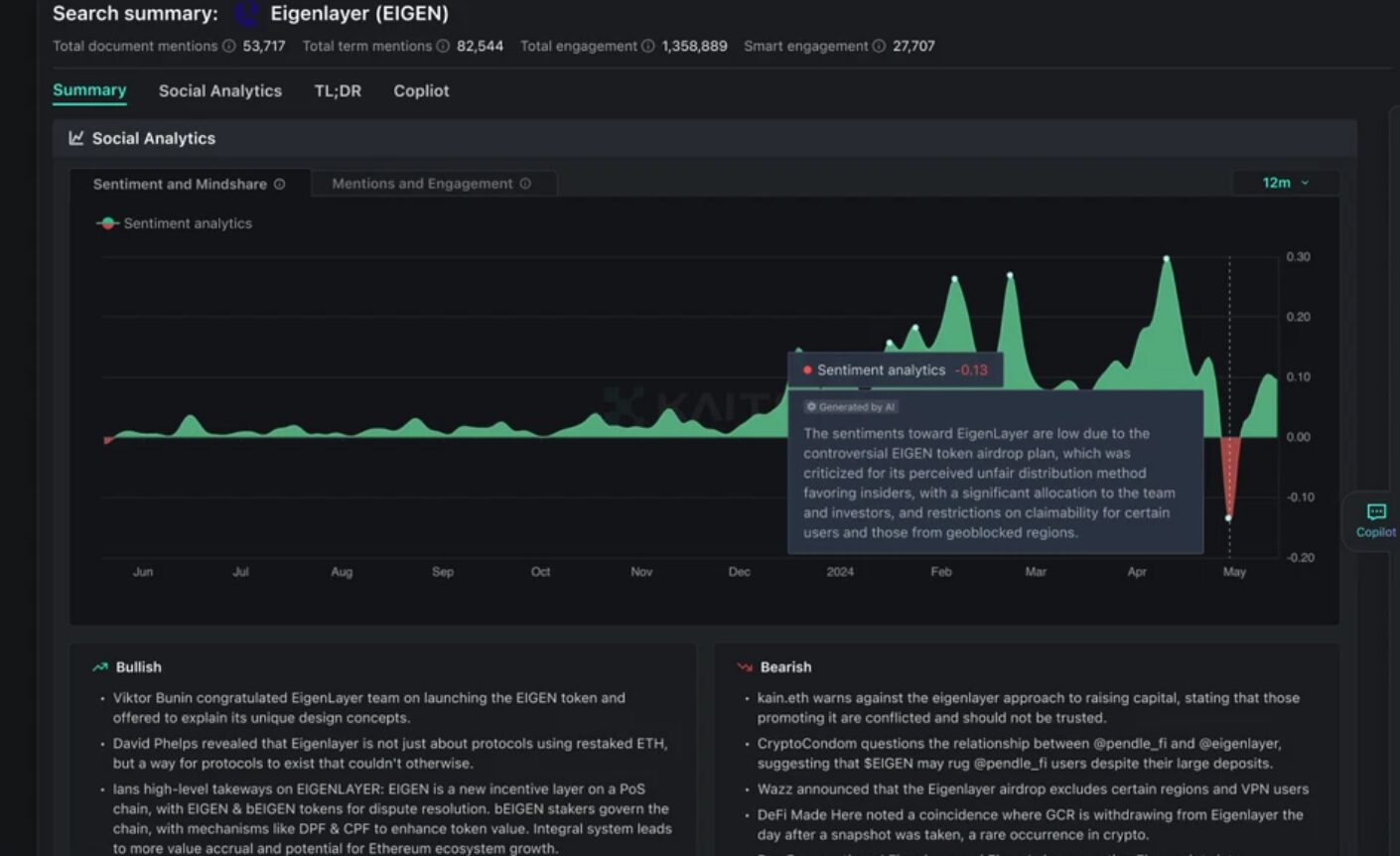Click the info icon beside Smart engagement
1400x856 pixels.
coord(879,46)
